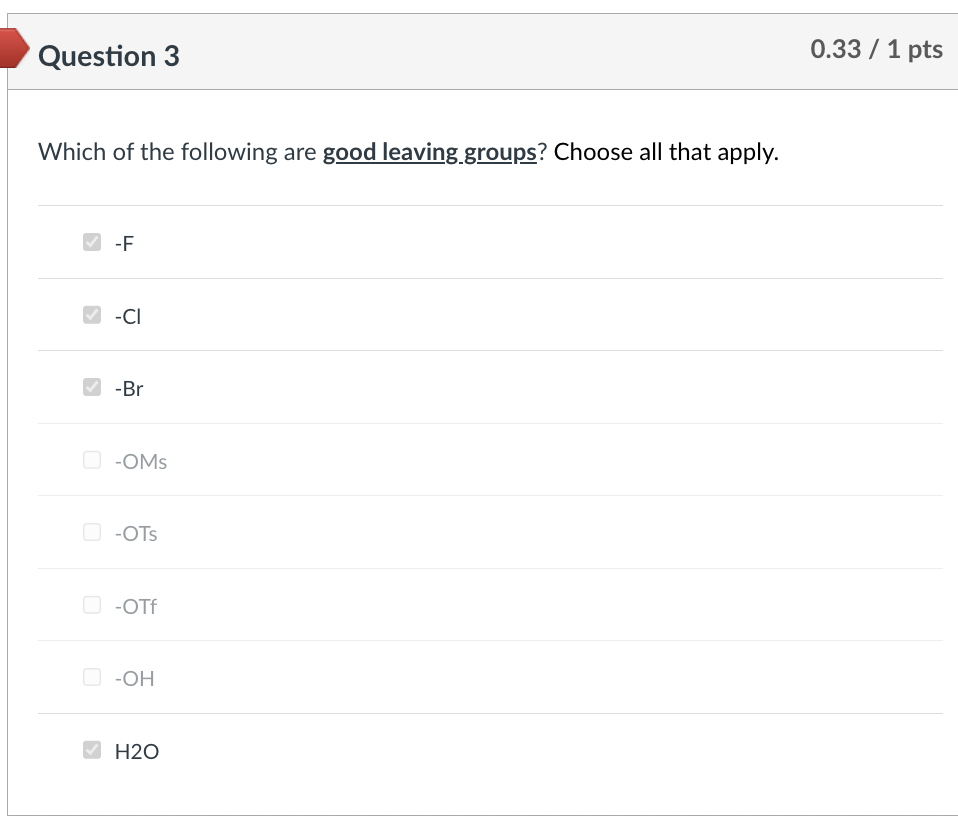This screenshot has height=820, width=958.
Task: Click the -OMs answer label
Action: (141, 461)
